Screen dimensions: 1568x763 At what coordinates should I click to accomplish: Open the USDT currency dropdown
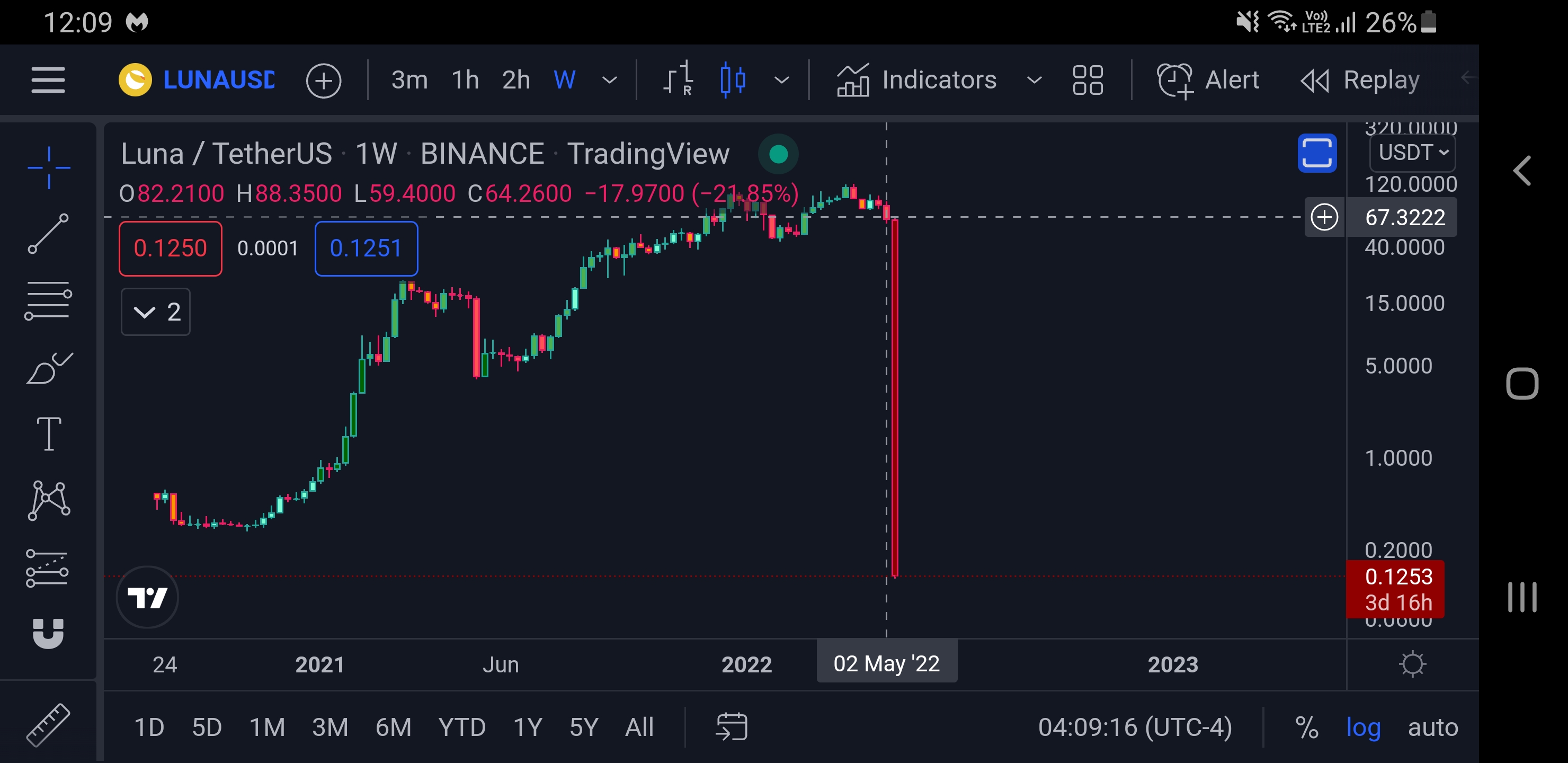pyautogui.click(x=1413, y=152)
